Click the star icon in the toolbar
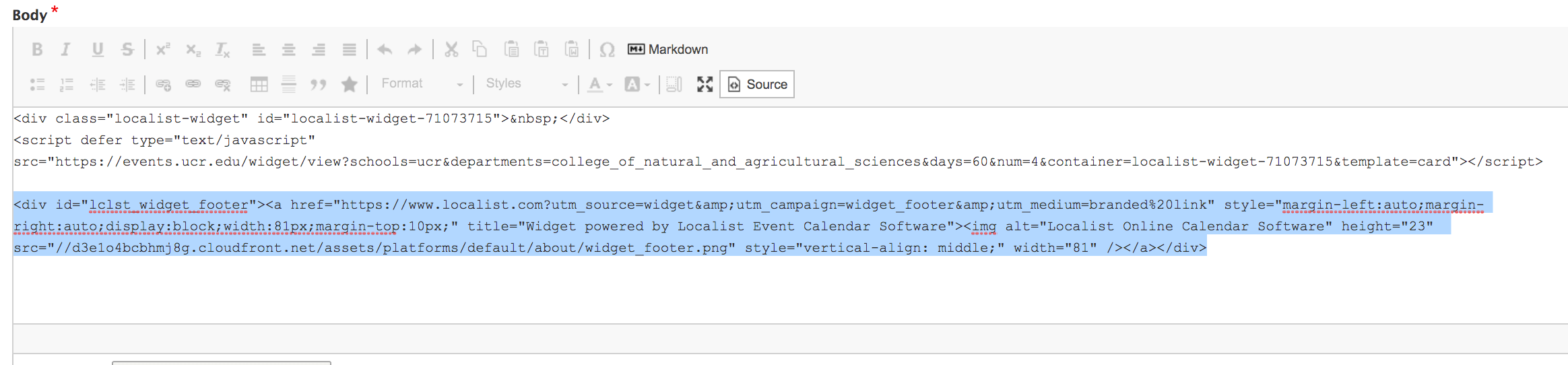1568x365 pixels. pyautogui.click(x=349, y=84)
